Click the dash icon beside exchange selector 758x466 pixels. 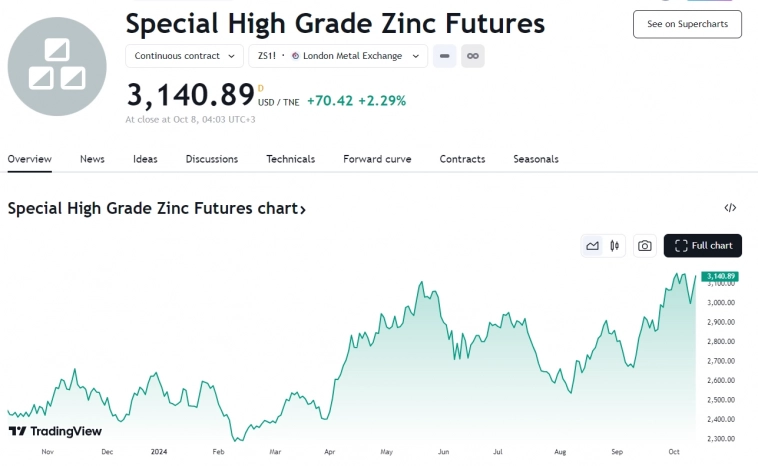(445, 56)
